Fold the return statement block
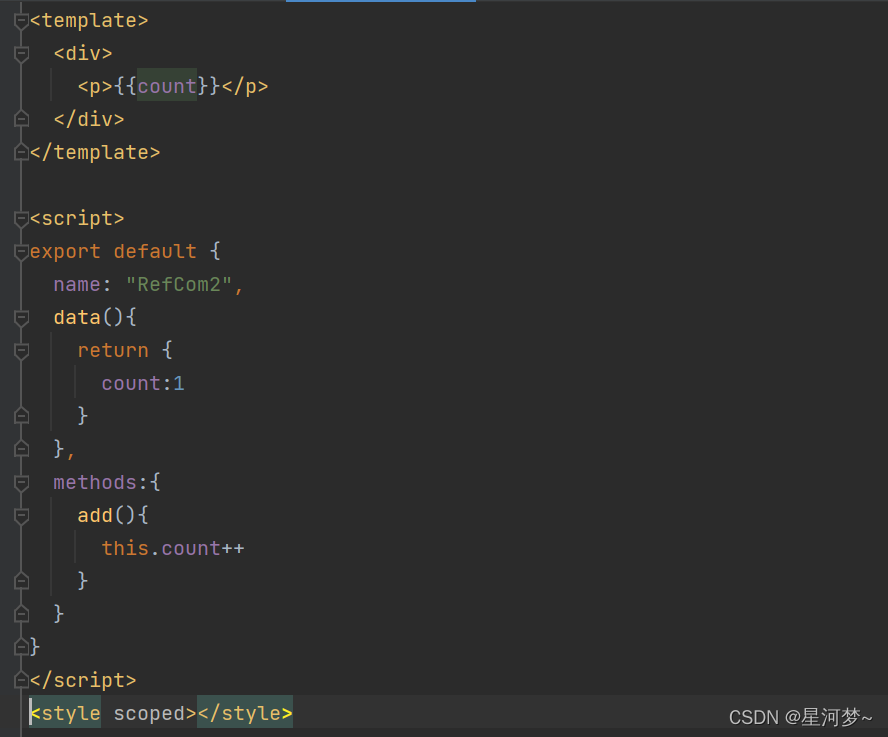Viewport: 888px width, 737px height. tap(21, 351)
